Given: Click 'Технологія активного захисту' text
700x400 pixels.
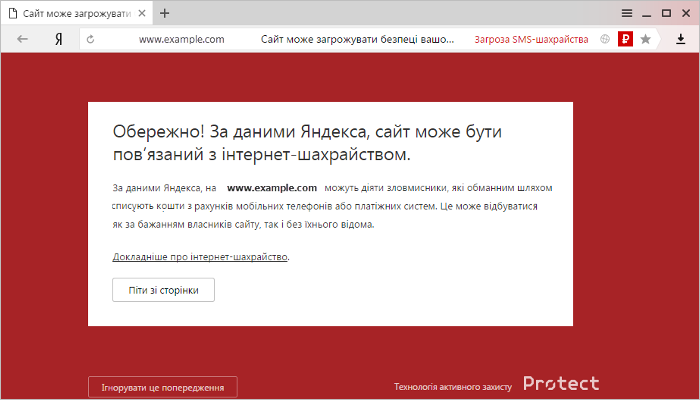Looking at the screenshot, I should tap(453, 387).
